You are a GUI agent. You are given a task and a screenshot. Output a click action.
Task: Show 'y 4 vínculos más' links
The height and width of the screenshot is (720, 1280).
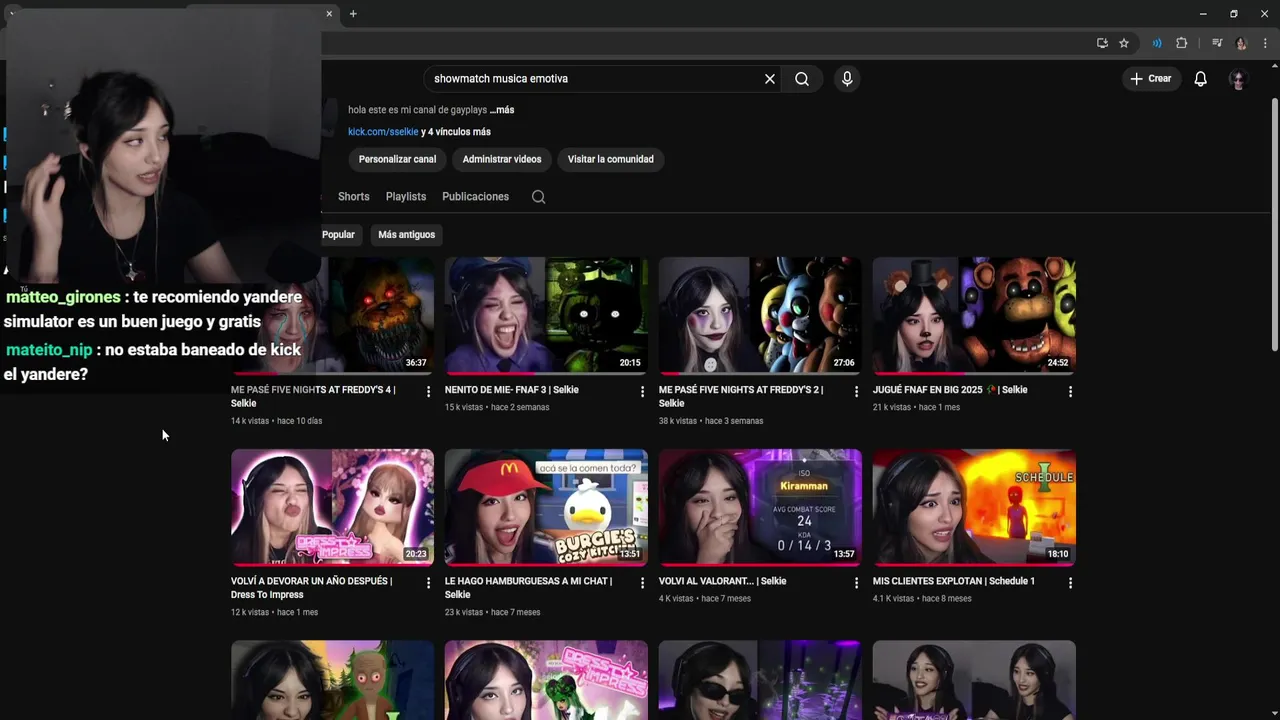[456, 132]
